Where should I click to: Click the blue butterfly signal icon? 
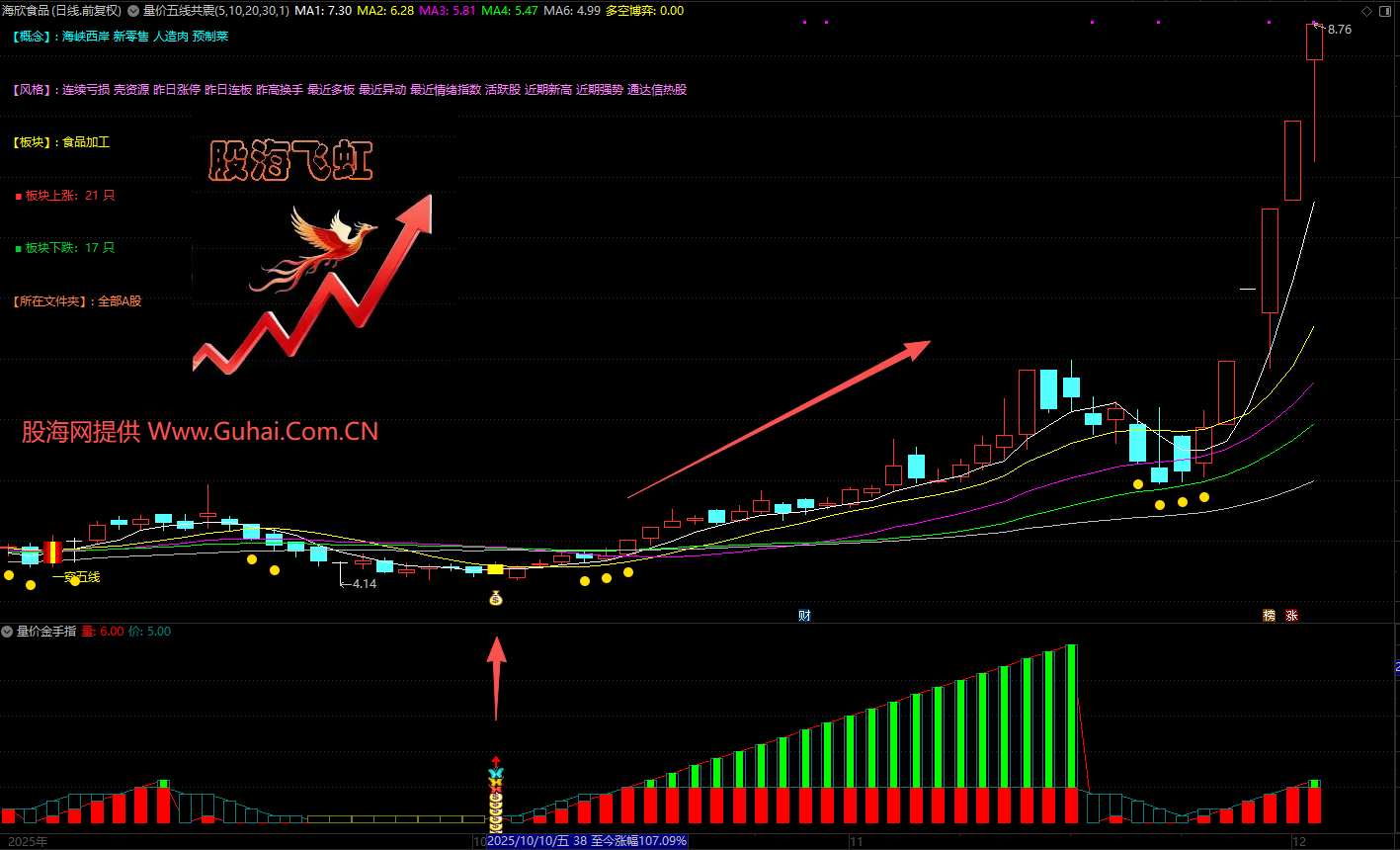[496, 773]
